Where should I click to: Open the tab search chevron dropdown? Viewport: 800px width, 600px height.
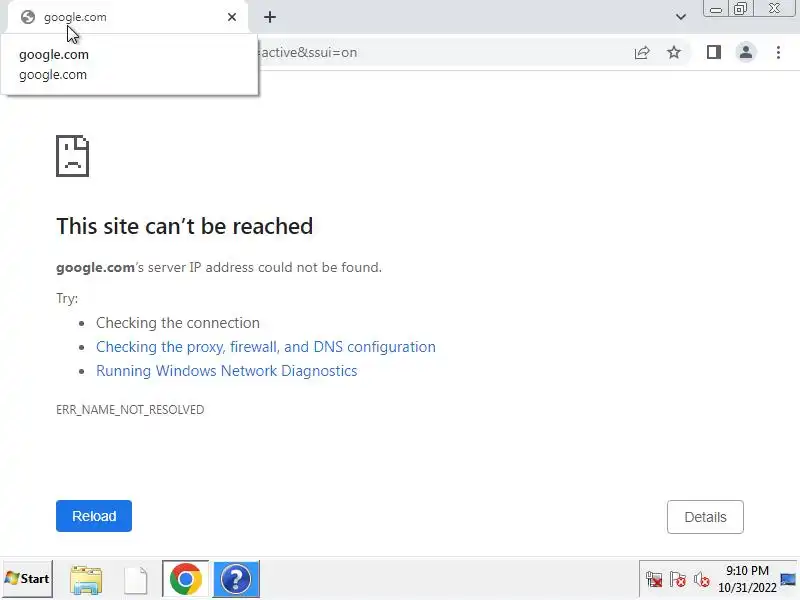coord(681,17)
